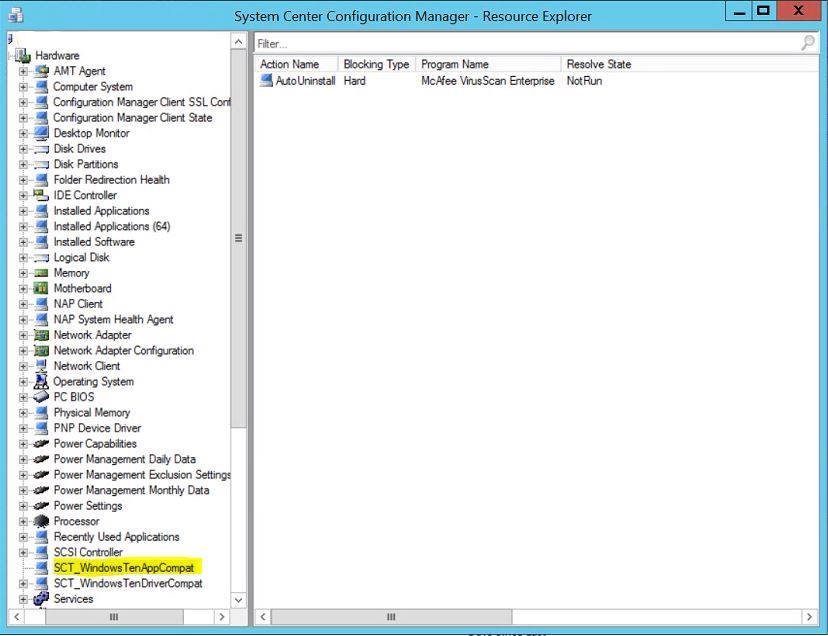Image resolution: width=828 pixels, height=636 pixels.
Task: Click the AutoUninstall row icon
Action: click(x=267, y=81)
